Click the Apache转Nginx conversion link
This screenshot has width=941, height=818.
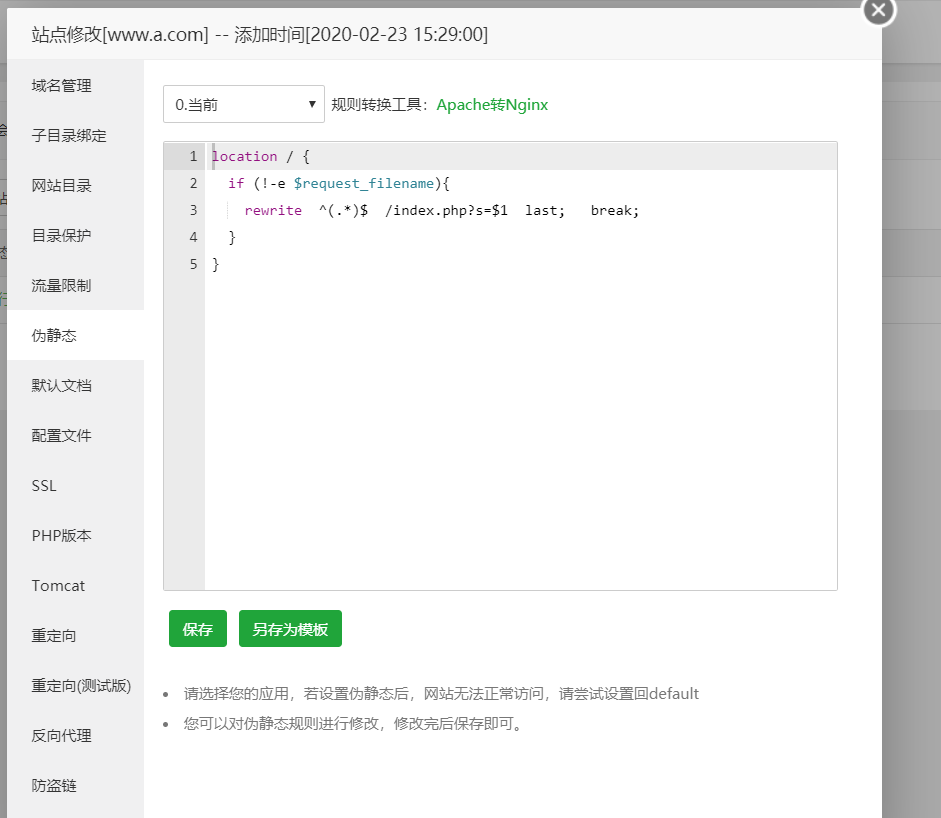point(492,104)
